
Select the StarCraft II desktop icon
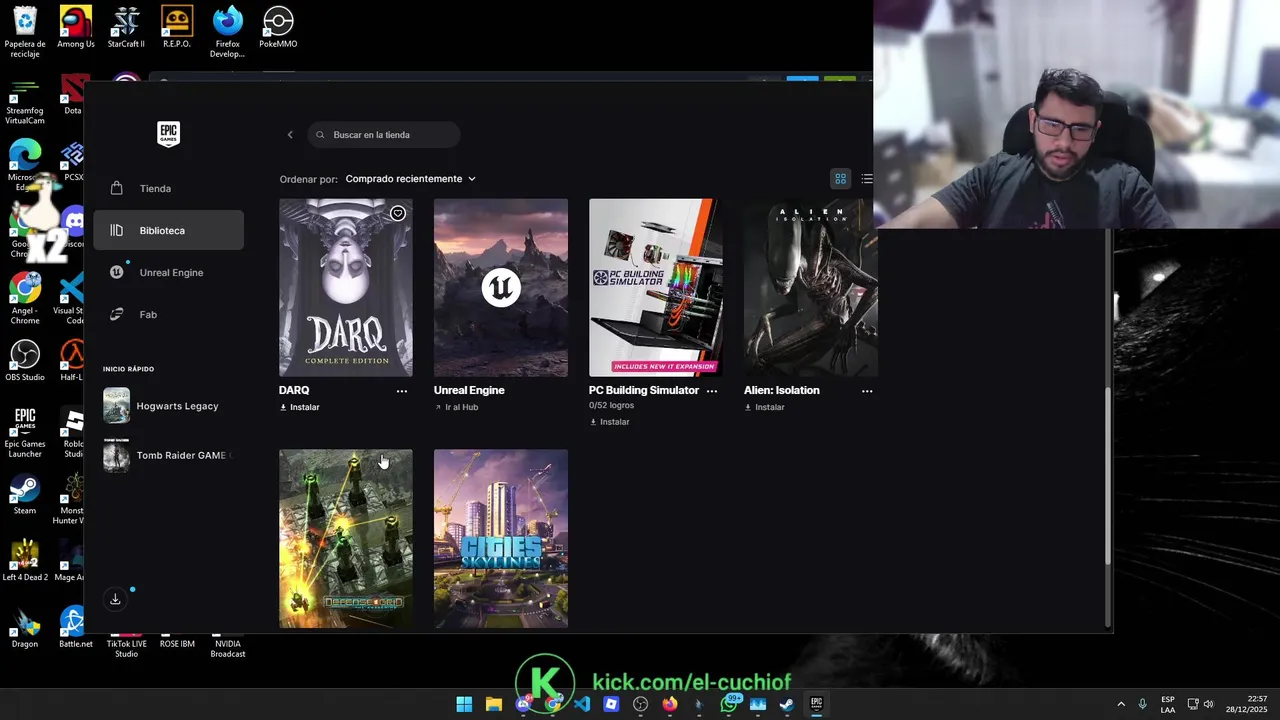pos(126,27)
